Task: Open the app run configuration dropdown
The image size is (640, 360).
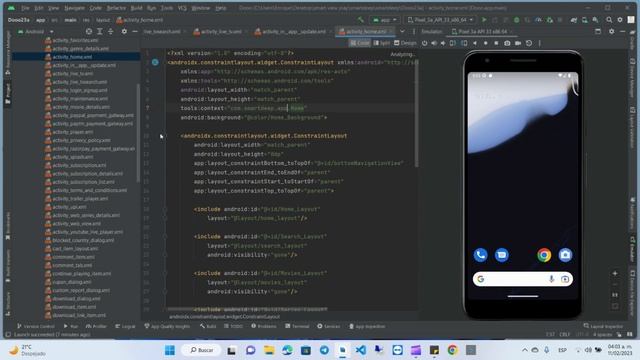Action: [x=385, y=20]
